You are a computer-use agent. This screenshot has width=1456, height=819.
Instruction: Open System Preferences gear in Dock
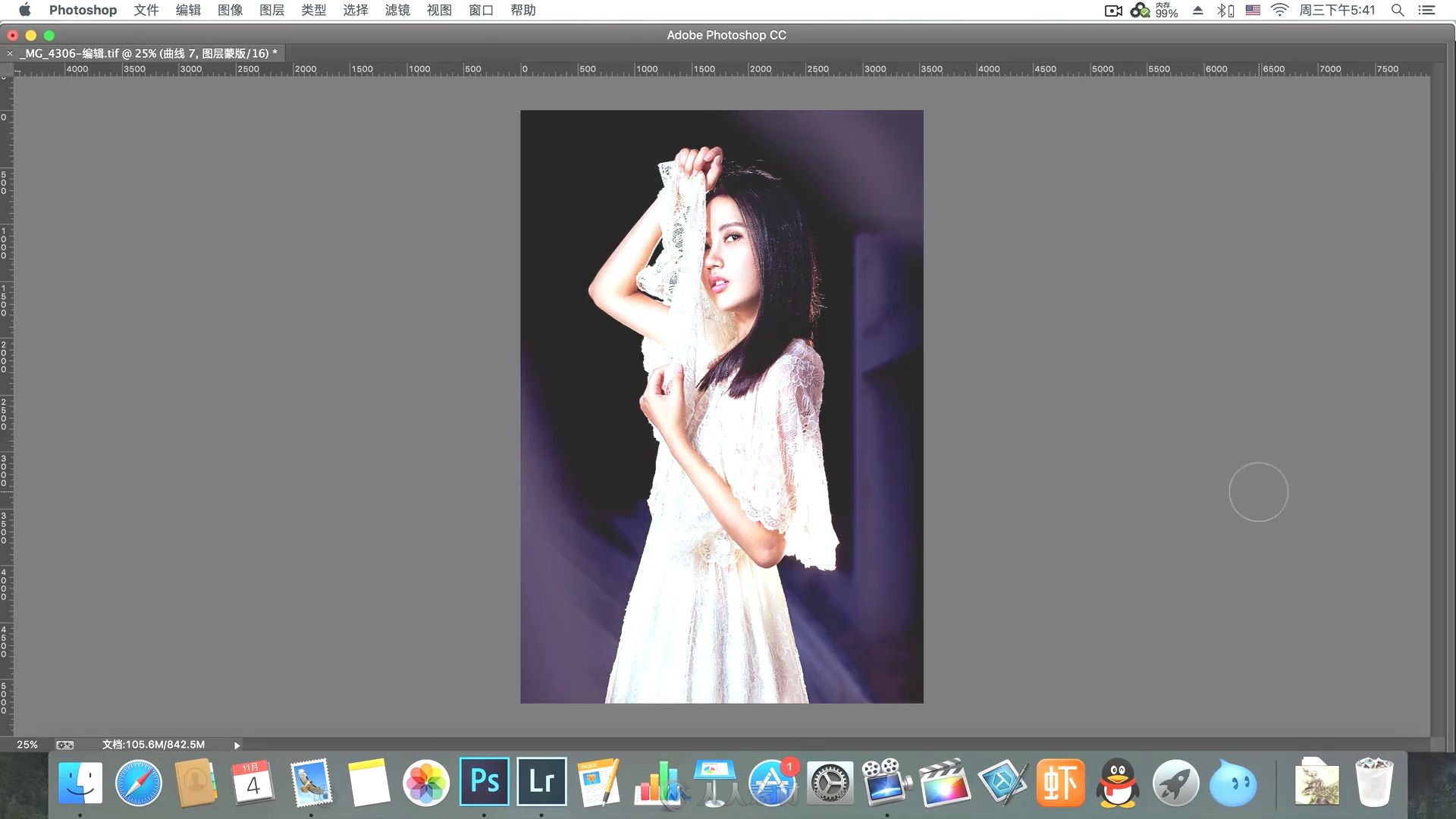[x=830, y=783]
